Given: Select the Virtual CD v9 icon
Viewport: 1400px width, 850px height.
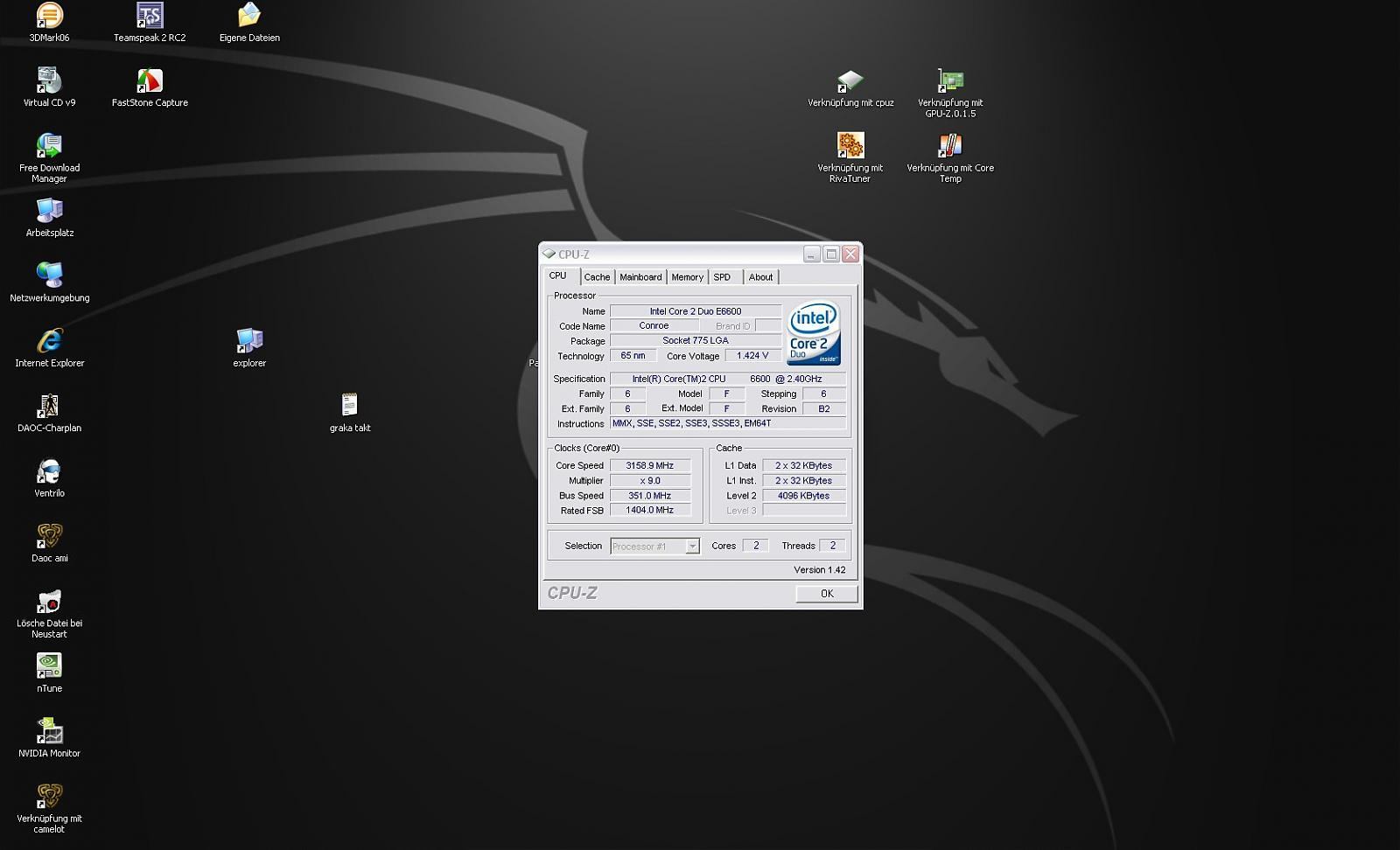Looking at the screenshot, I should tap(49, 80).
